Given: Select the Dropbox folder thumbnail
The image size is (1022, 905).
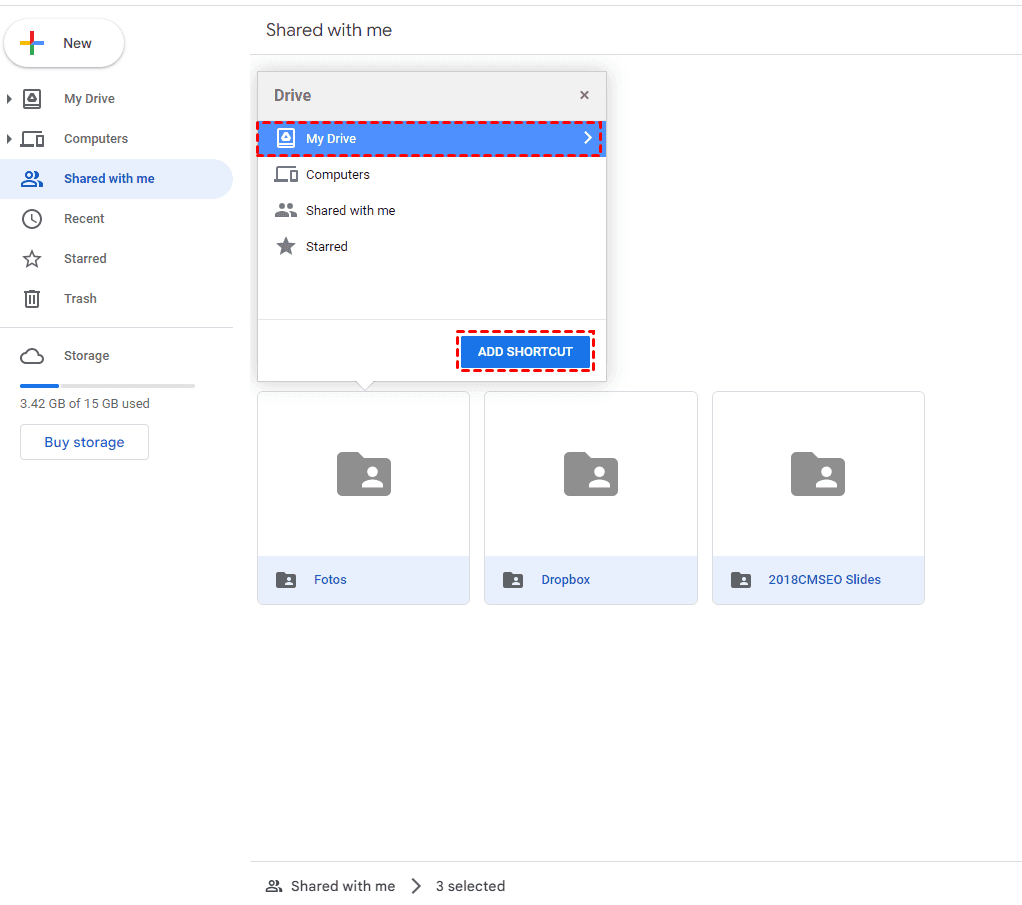Looking at the screenshot, I should tap(590, 474).
